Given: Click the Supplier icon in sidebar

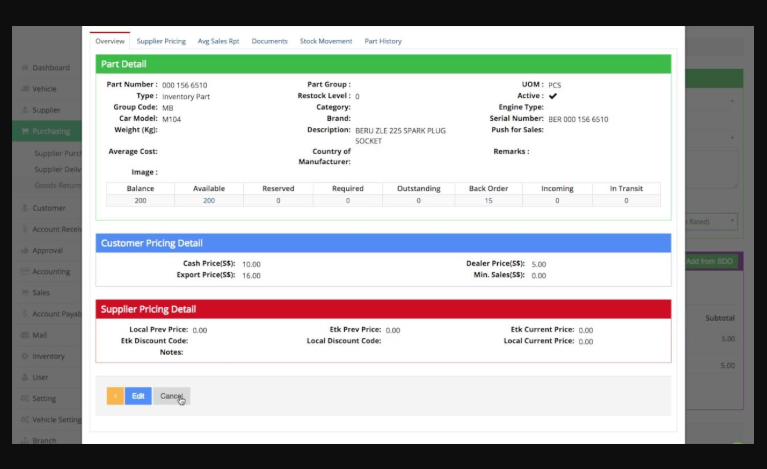Looking at the screenshot, I should click(x=25, y=110).
